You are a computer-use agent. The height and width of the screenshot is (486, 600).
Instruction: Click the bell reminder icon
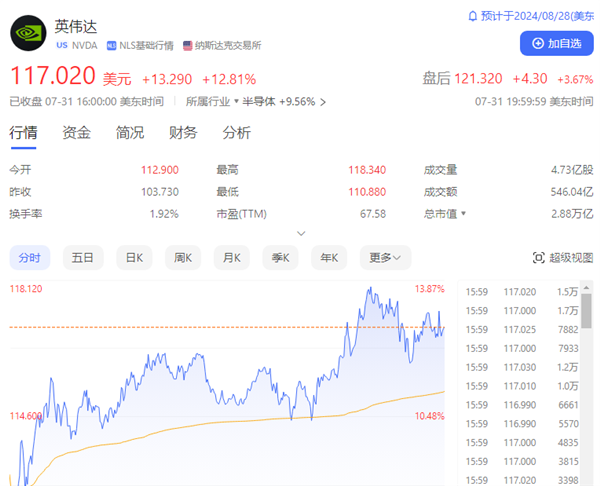[473, 17]
